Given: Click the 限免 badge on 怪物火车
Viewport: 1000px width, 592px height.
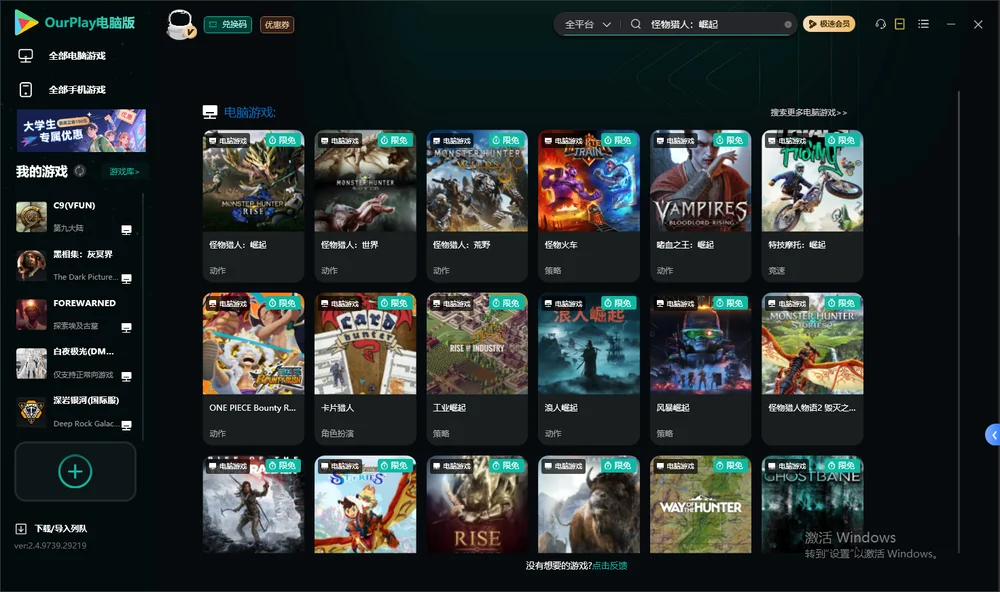Looking at the screenshot, I should click(618, 140).
